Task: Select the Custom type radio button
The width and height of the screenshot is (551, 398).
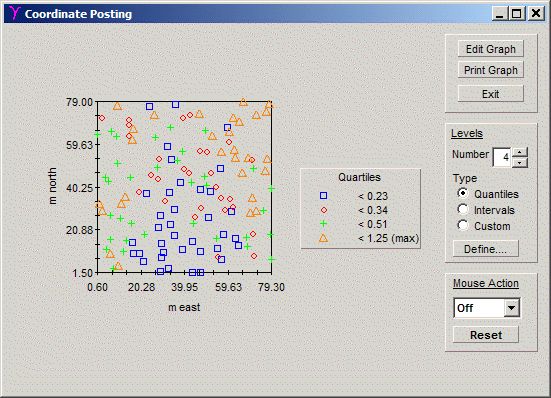Action: 463,225
